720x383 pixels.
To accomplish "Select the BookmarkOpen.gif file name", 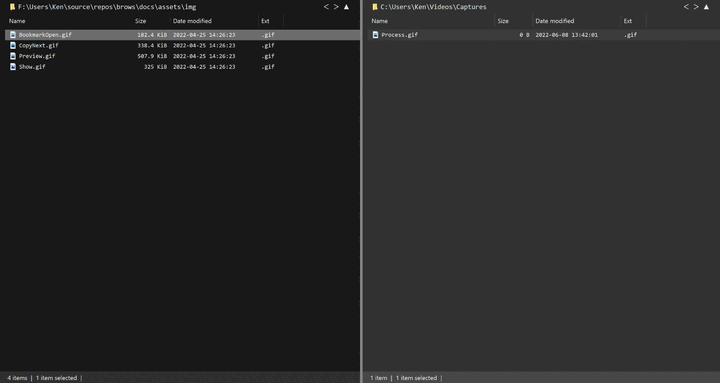I will [45, 35].
